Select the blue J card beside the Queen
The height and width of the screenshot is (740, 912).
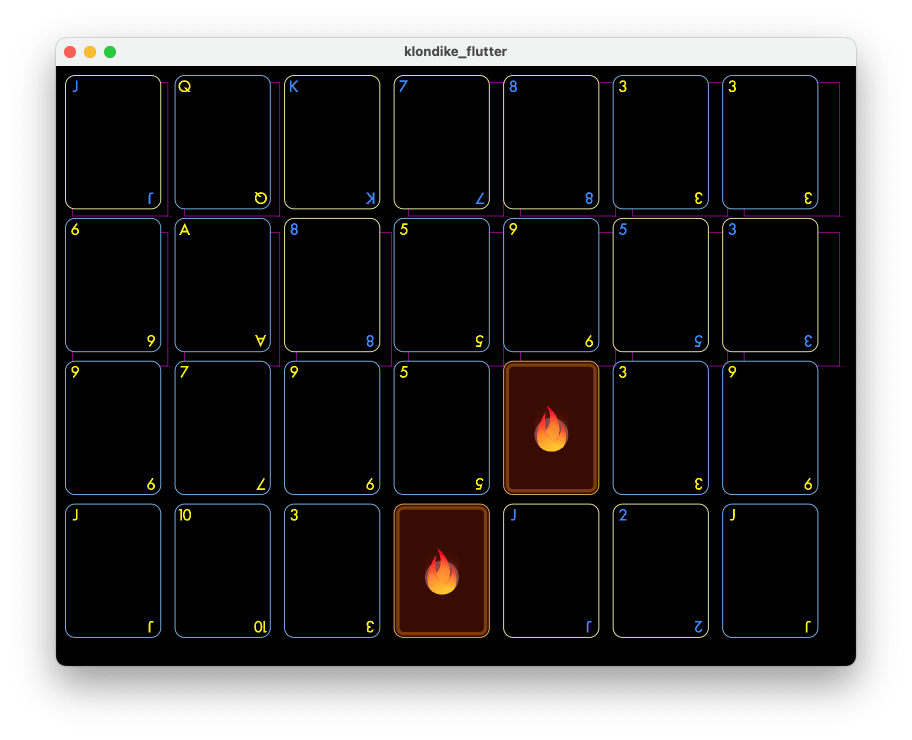(113, 142)
